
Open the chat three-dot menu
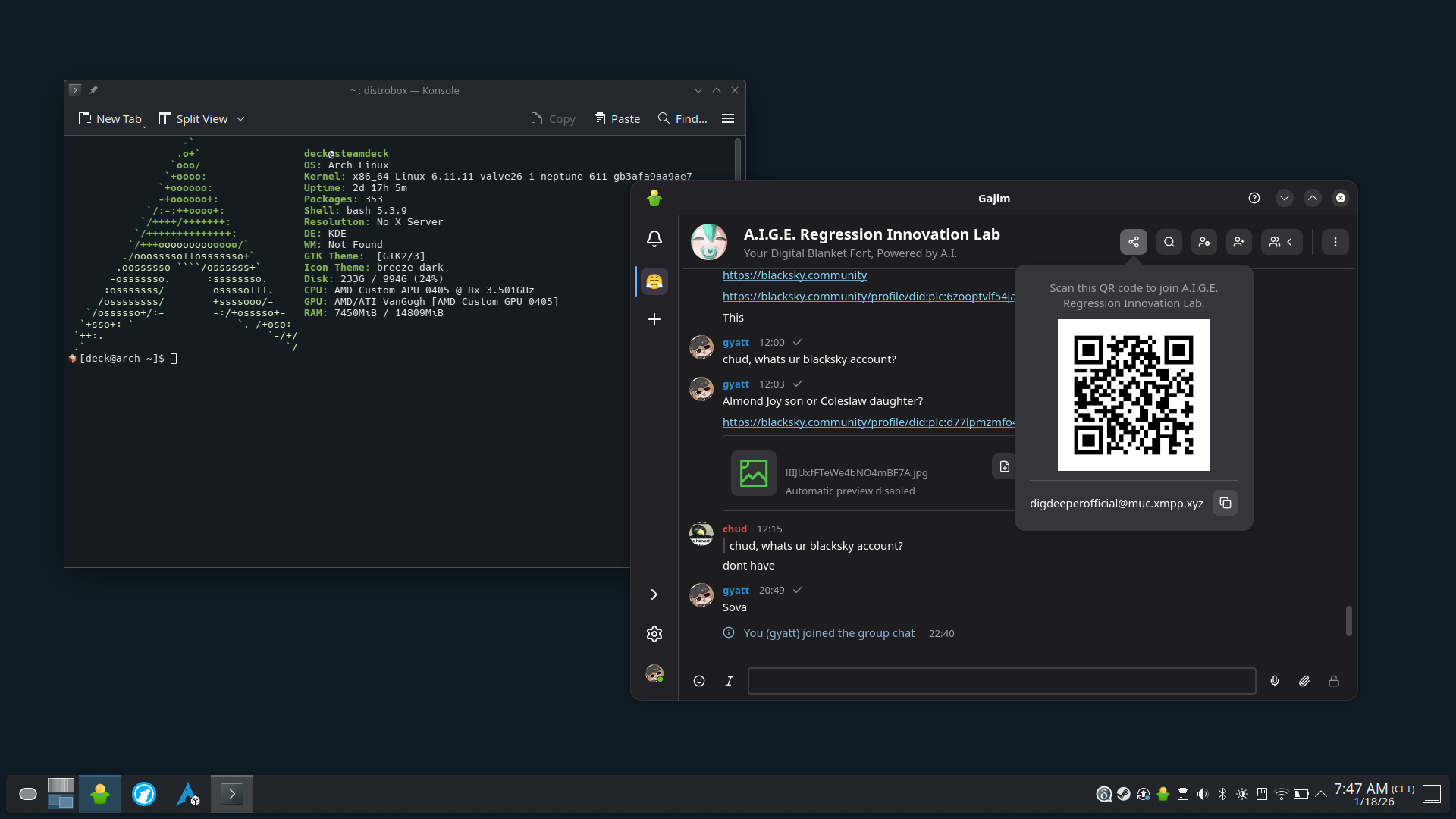pyautogui.click(x=1335, y=242)
